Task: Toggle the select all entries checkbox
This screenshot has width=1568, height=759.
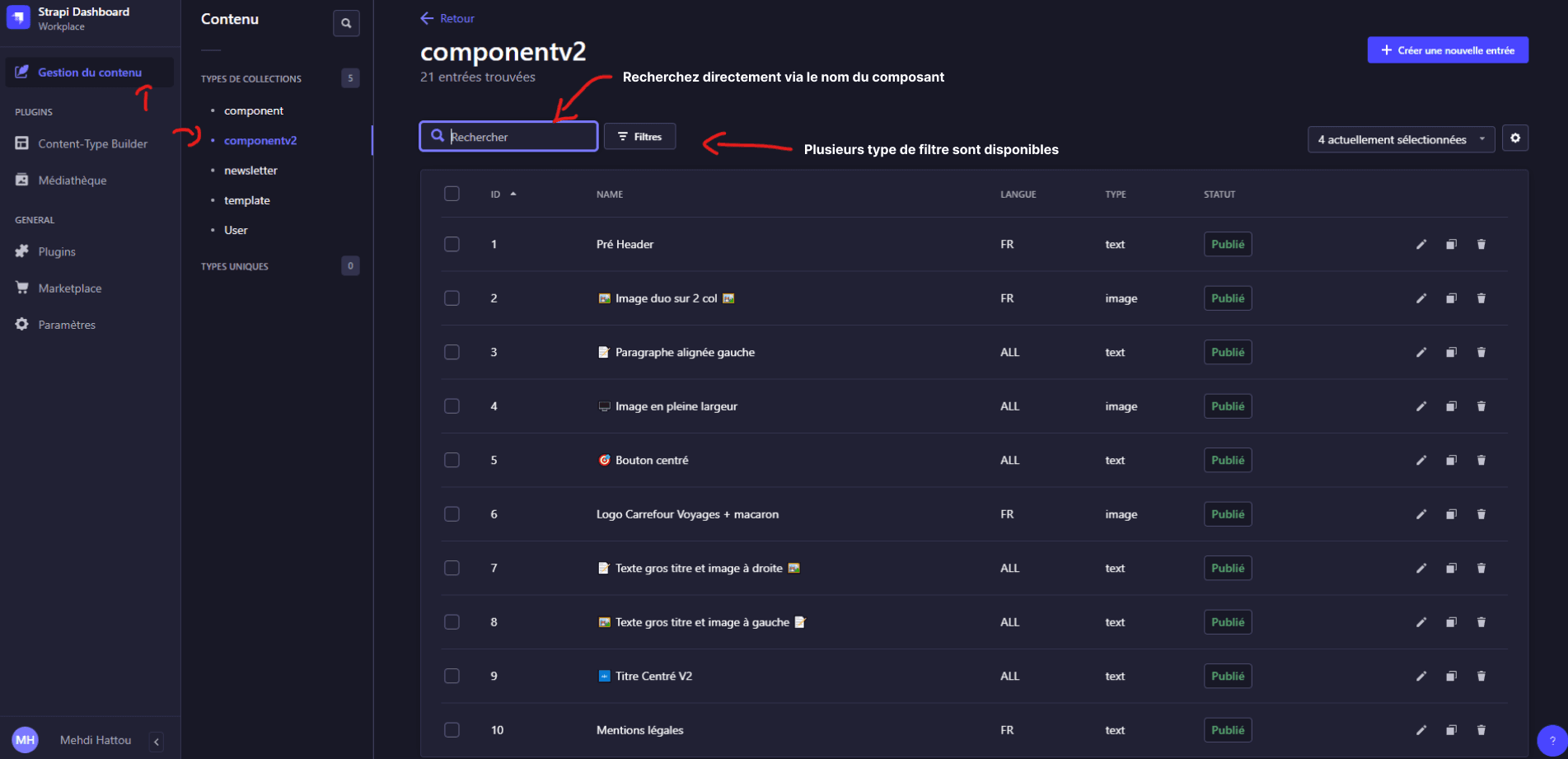Action: click(452, 194)
